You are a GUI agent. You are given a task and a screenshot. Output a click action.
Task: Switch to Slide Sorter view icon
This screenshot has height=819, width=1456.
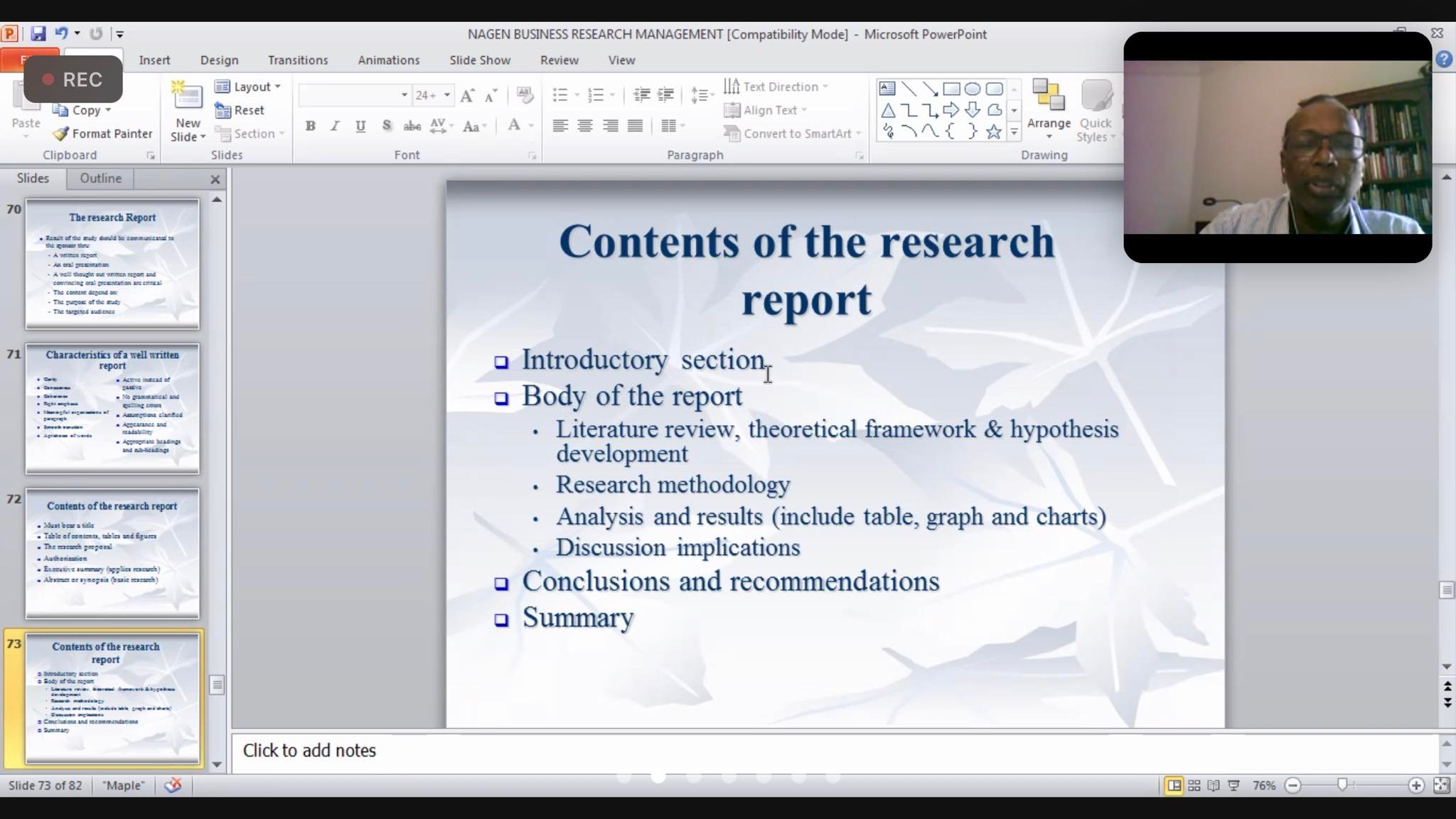pyautogui.click(x=1194, y=786)
